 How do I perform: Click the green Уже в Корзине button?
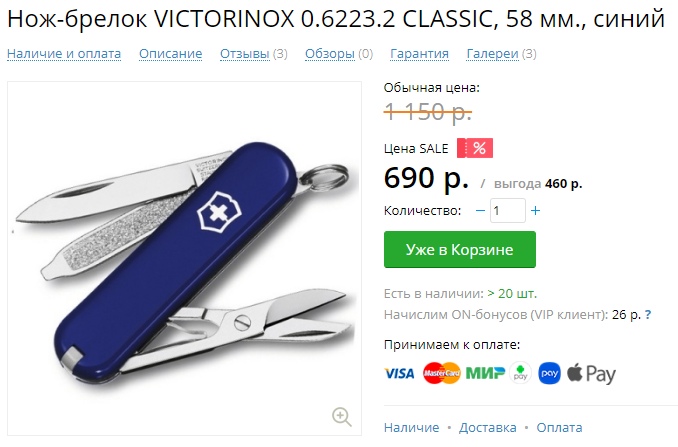click(x=460, y=249)
